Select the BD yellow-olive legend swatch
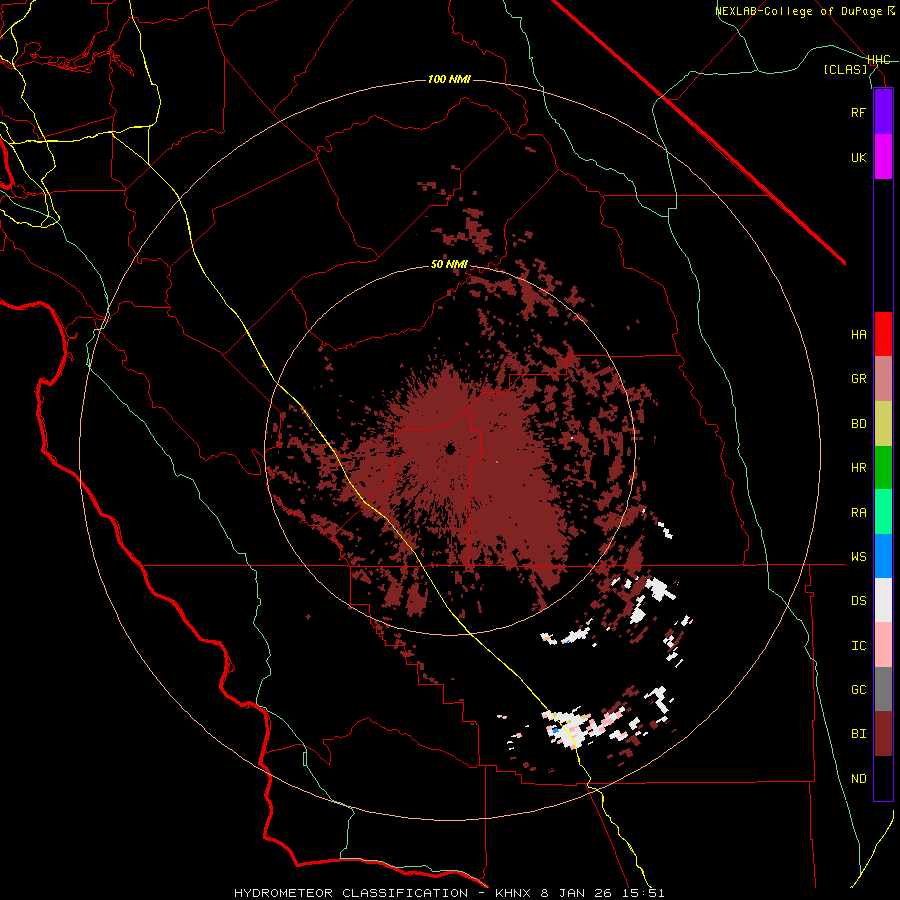 coord(883,423)
